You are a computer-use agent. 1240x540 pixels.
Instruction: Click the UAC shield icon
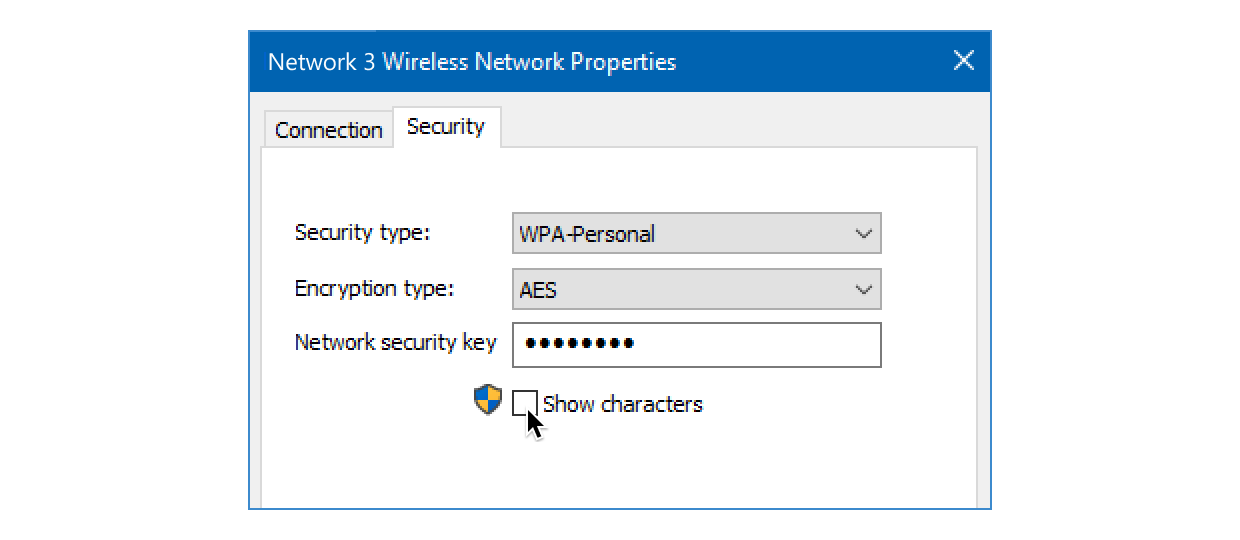(x=487, y=401)
